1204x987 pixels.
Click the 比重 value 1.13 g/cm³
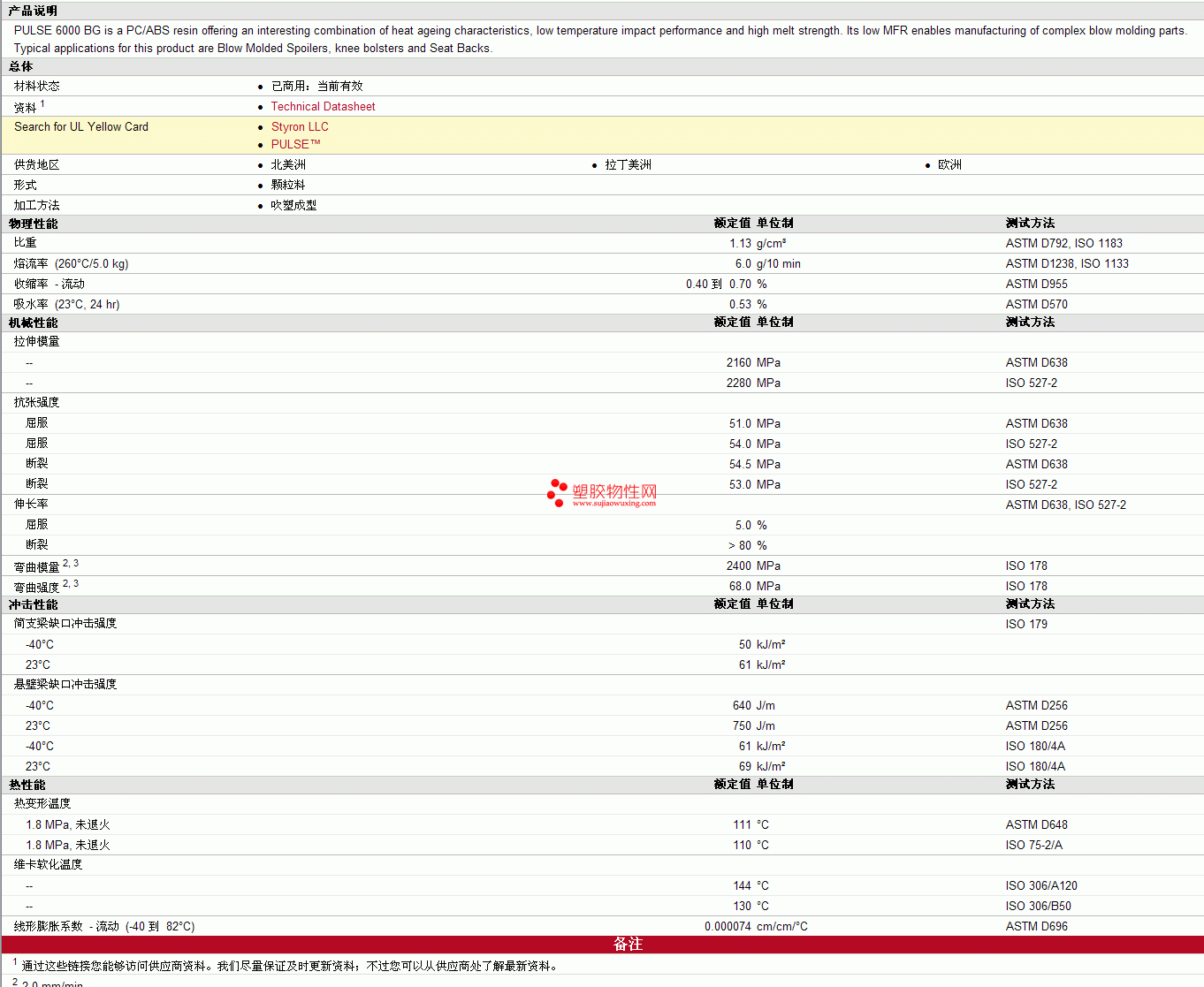[758, 243]
